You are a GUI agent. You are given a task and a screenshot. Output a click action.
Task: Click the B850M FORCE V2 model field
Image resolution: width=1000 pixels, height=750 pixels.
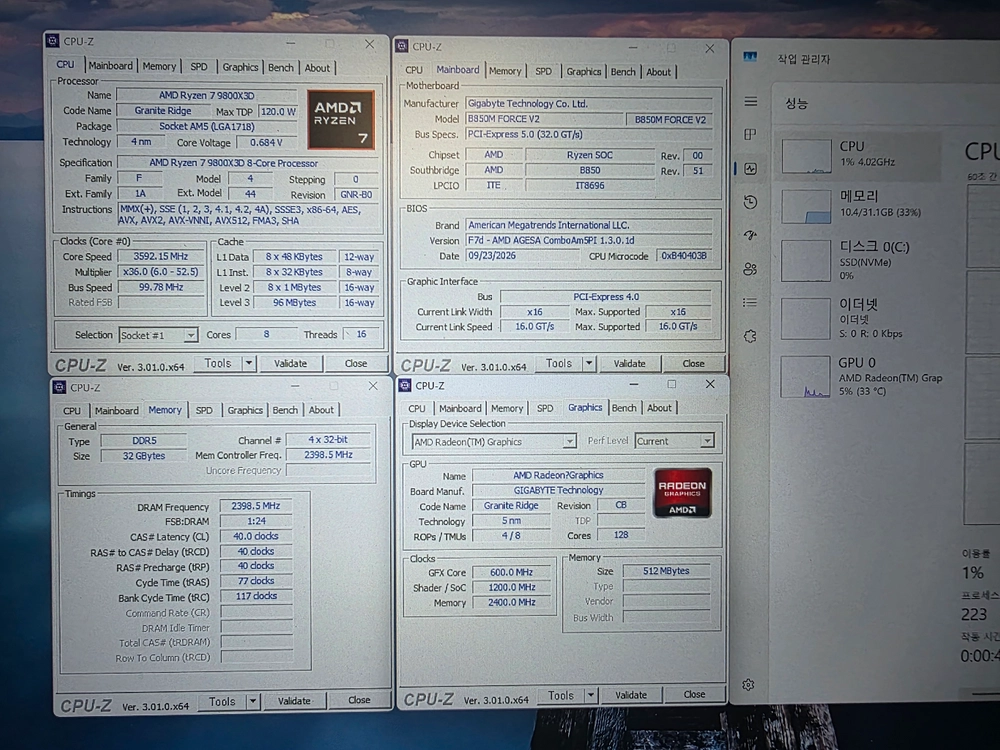coord(545,119)
